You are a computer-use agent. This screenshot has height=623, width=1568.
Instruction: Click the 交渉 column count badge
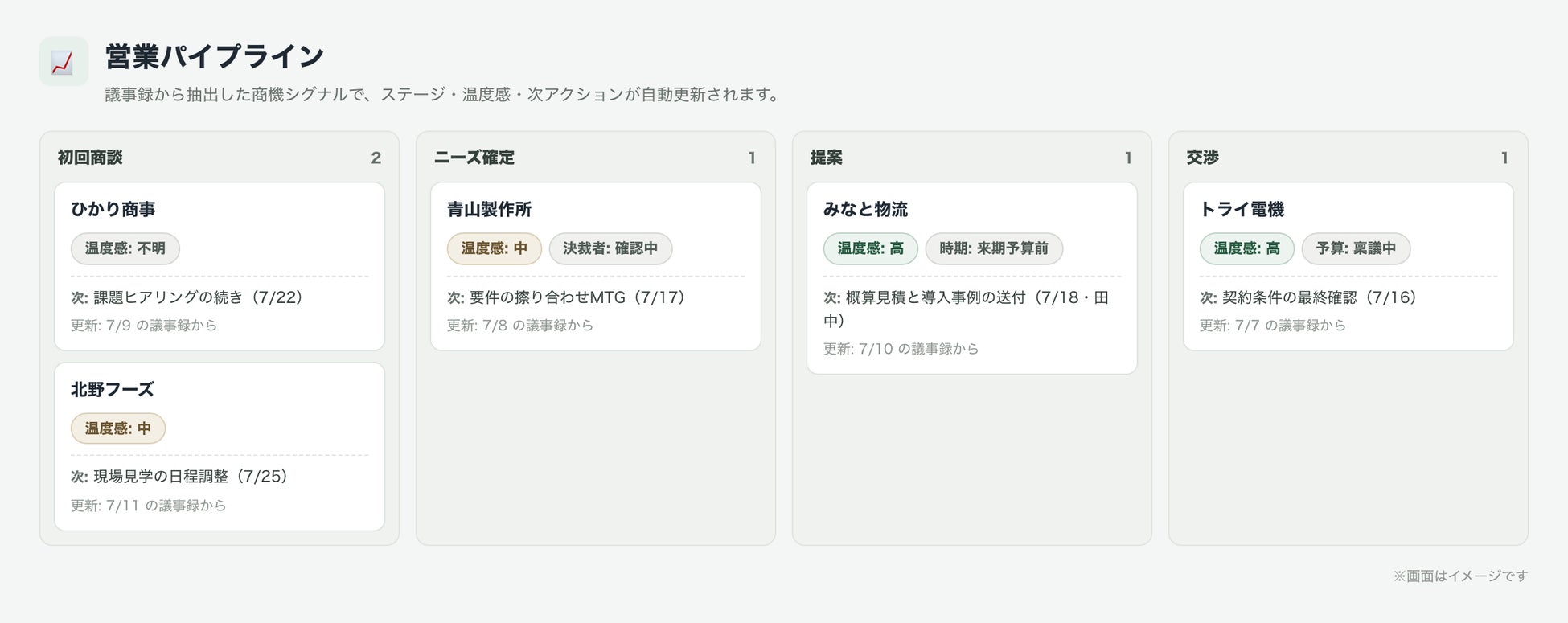[1504, 158]
